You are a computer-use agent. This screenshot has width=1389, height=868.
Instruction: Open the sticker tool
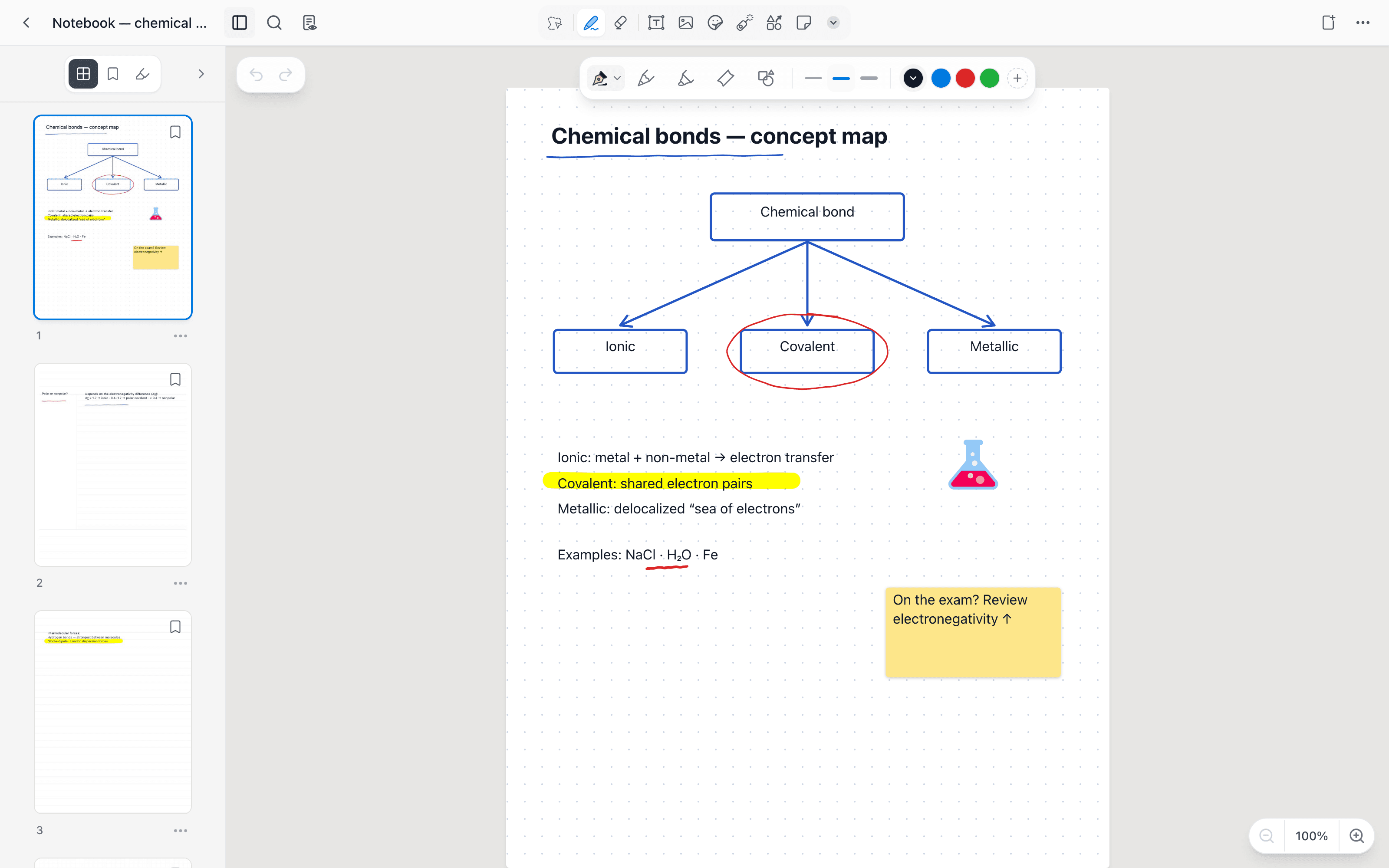click(x=715, y=23)
